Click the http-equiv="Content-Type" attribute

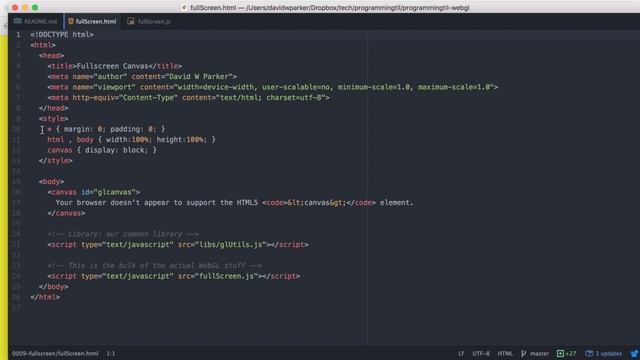click(125, 98)
